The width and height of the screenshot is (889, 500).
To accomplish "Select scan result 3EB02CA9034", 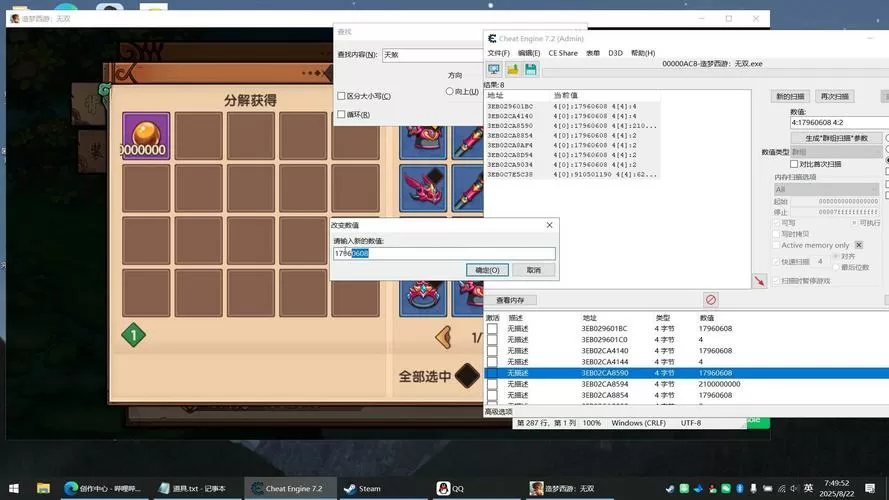I will tap(573, 164).
